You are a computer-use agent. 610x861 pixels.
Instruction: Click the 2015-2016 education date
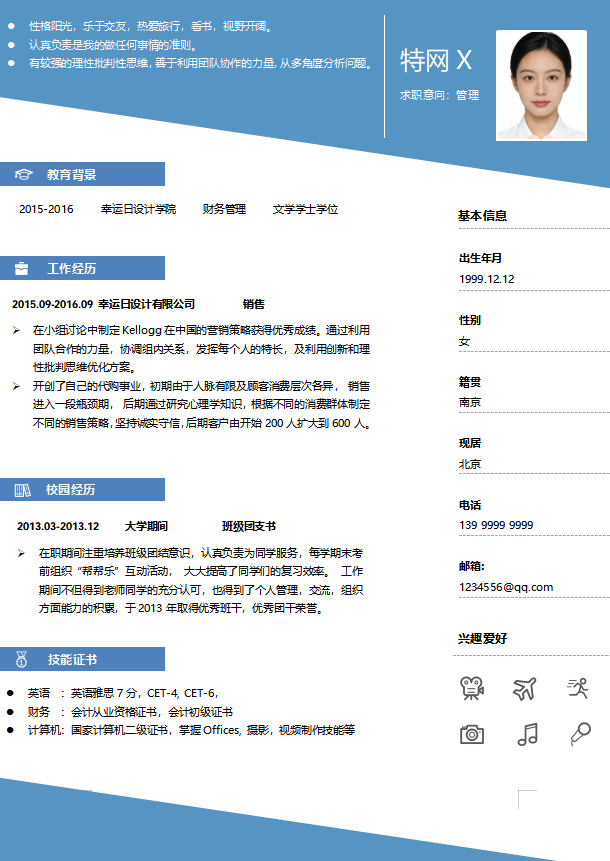coord(46,209)
